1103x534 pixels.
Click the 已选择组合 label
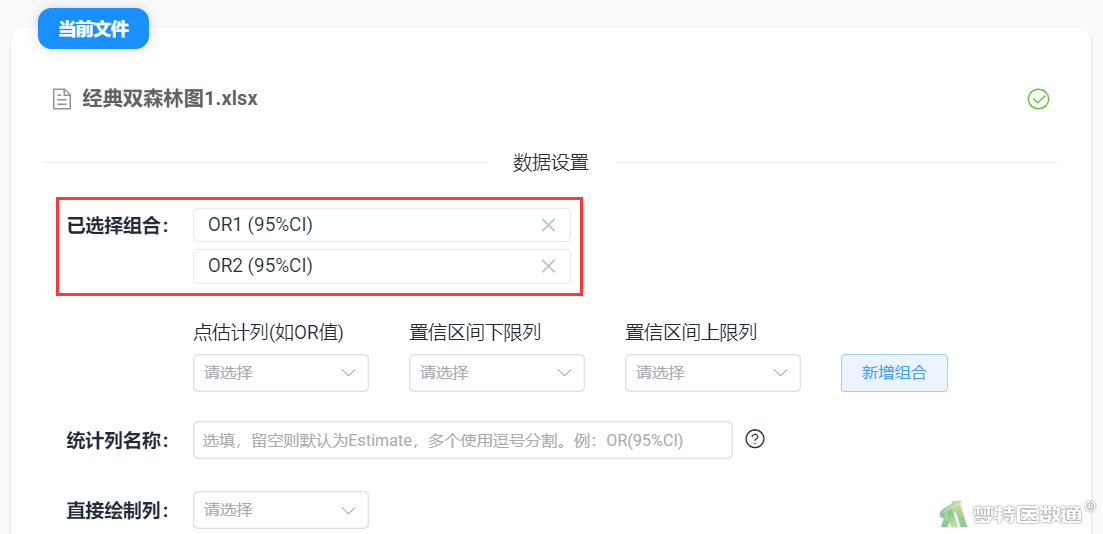tap(118, 226)
